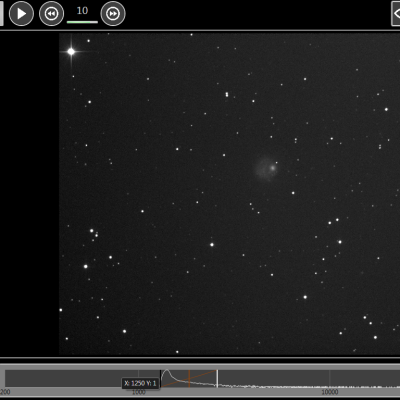This screenshot has width=400, height=400.
Task: Click the frame number field showing 10
Action: click(x=82, y=13)
